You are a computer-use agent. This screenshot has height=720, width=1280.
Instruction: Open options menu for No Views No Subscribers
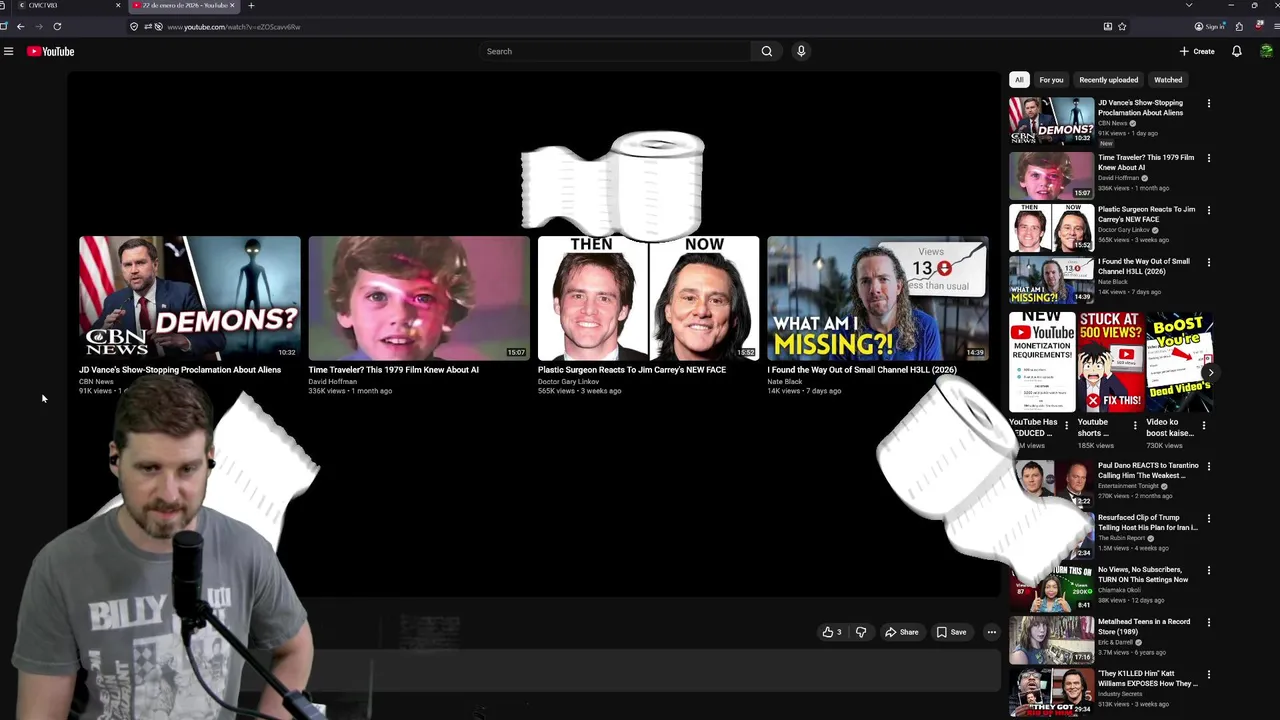point(1209,570)
